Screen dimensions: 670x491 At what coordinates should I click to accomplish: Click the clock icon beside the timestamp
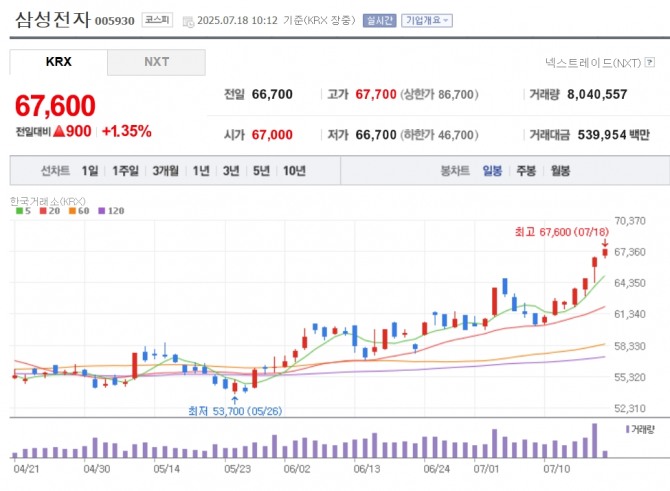pyautogui.click(x=188, y=20)
